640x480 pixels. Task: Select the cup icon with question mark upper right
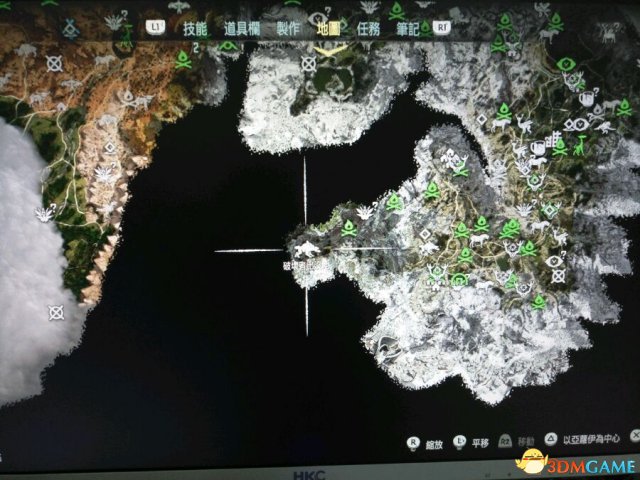588,98
